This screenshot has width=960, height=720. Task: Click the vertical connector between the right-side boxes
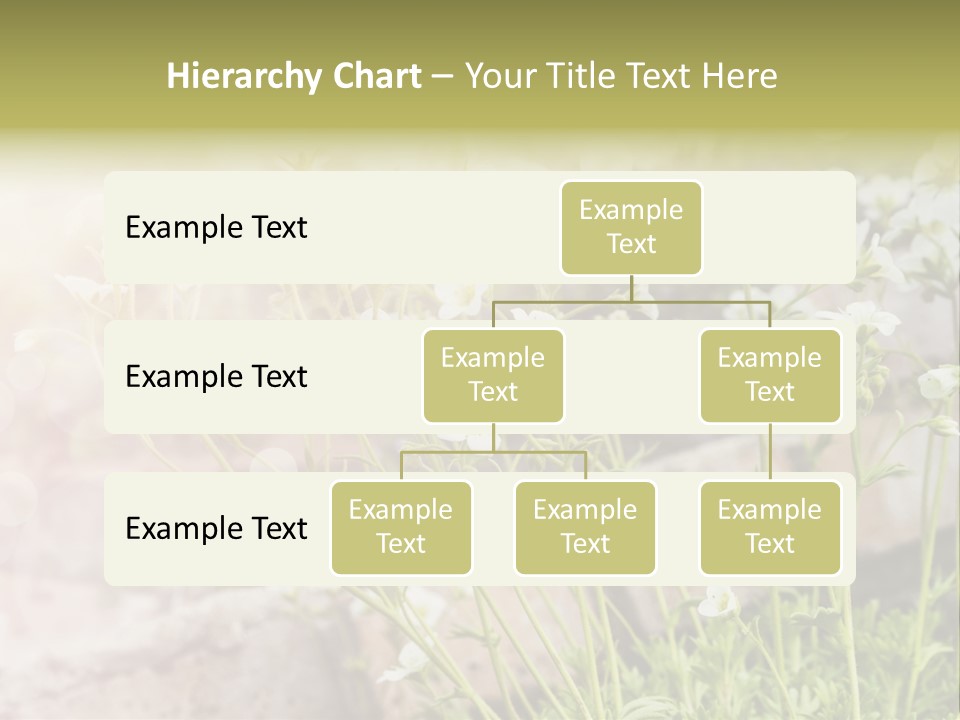(x=770, y=452)
